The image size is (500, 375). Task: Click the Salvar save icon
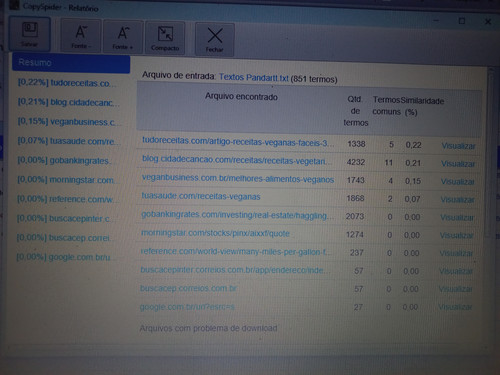point(30,34)
